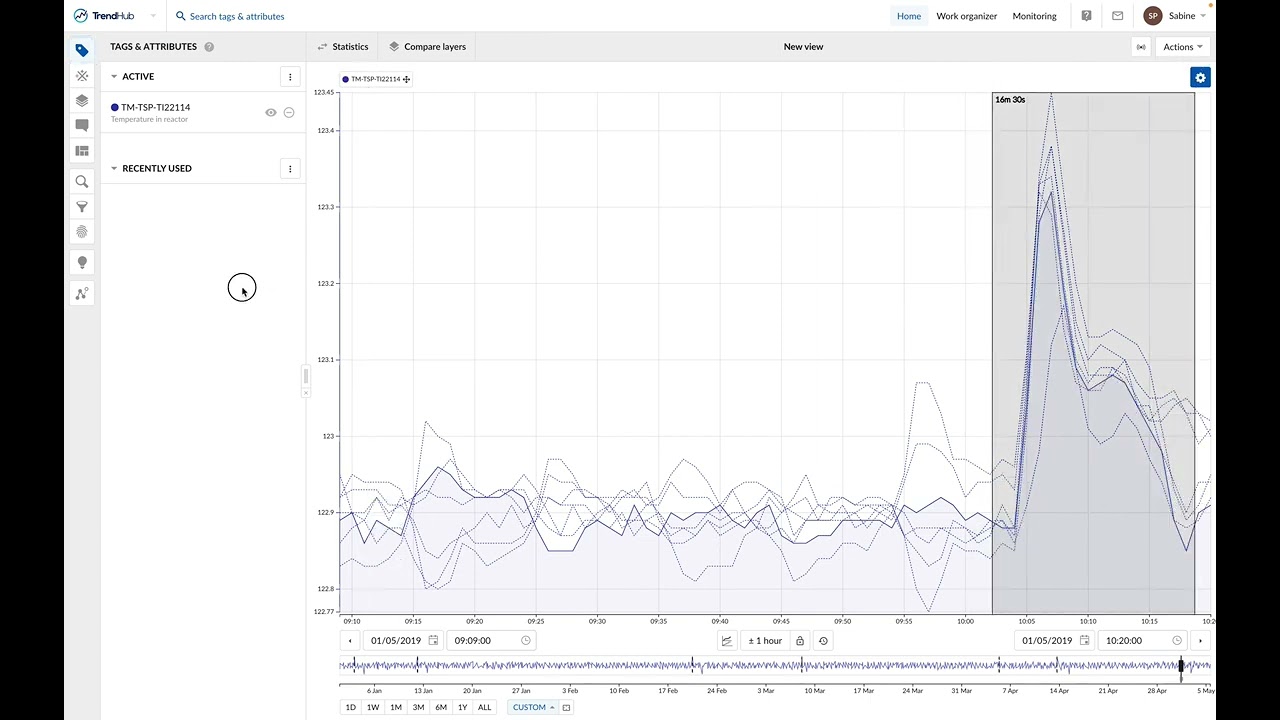Select 1M time range
The height and width of the screenshot is (720, 1280).
tap(396, 707)
